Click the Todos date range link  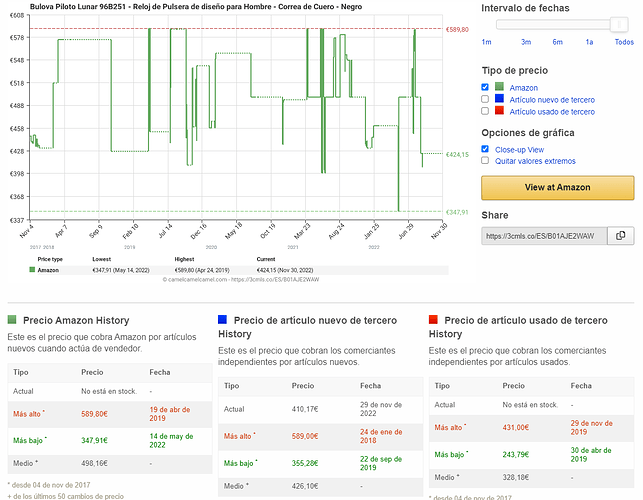pos(624,42)
